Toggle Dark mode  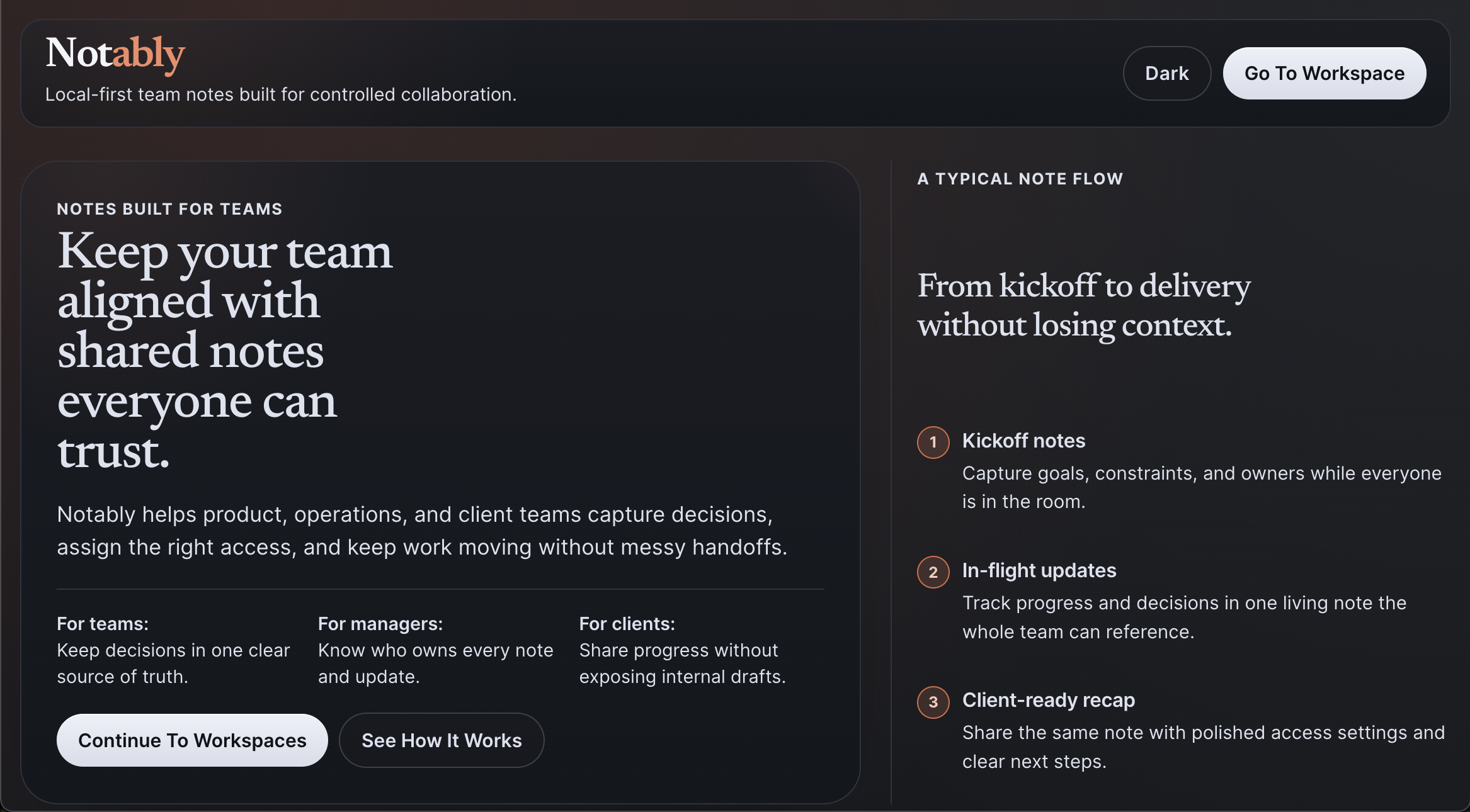[x=1166, y=73]
